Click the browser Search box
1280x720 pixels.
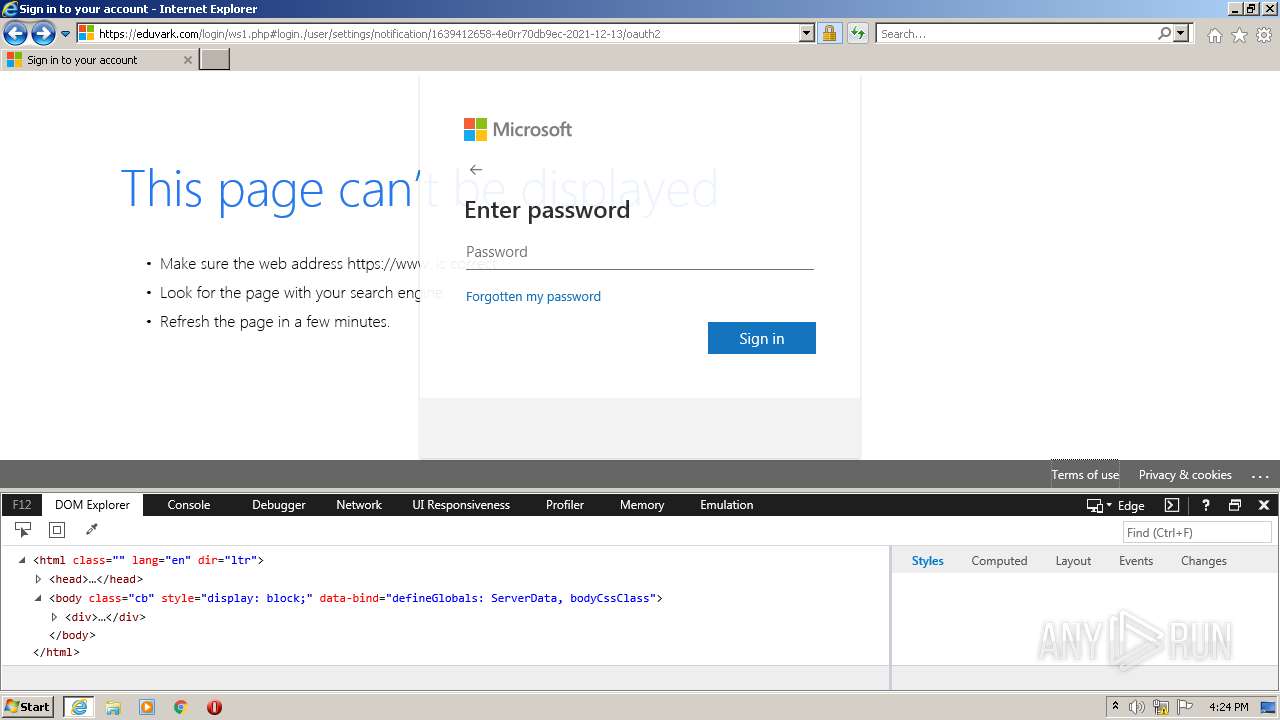pos(1015,34)
